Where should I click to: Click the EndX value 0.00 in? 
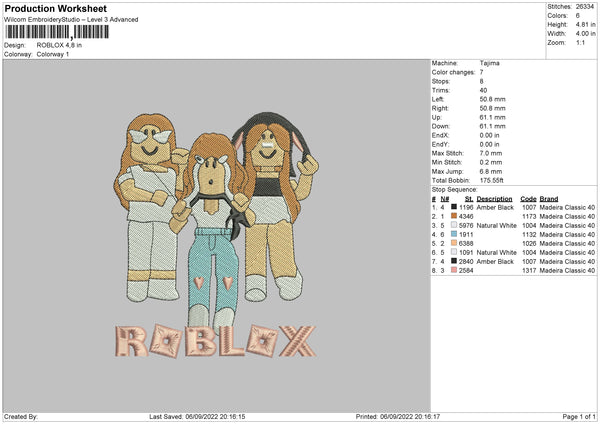[x=489, y=135]
